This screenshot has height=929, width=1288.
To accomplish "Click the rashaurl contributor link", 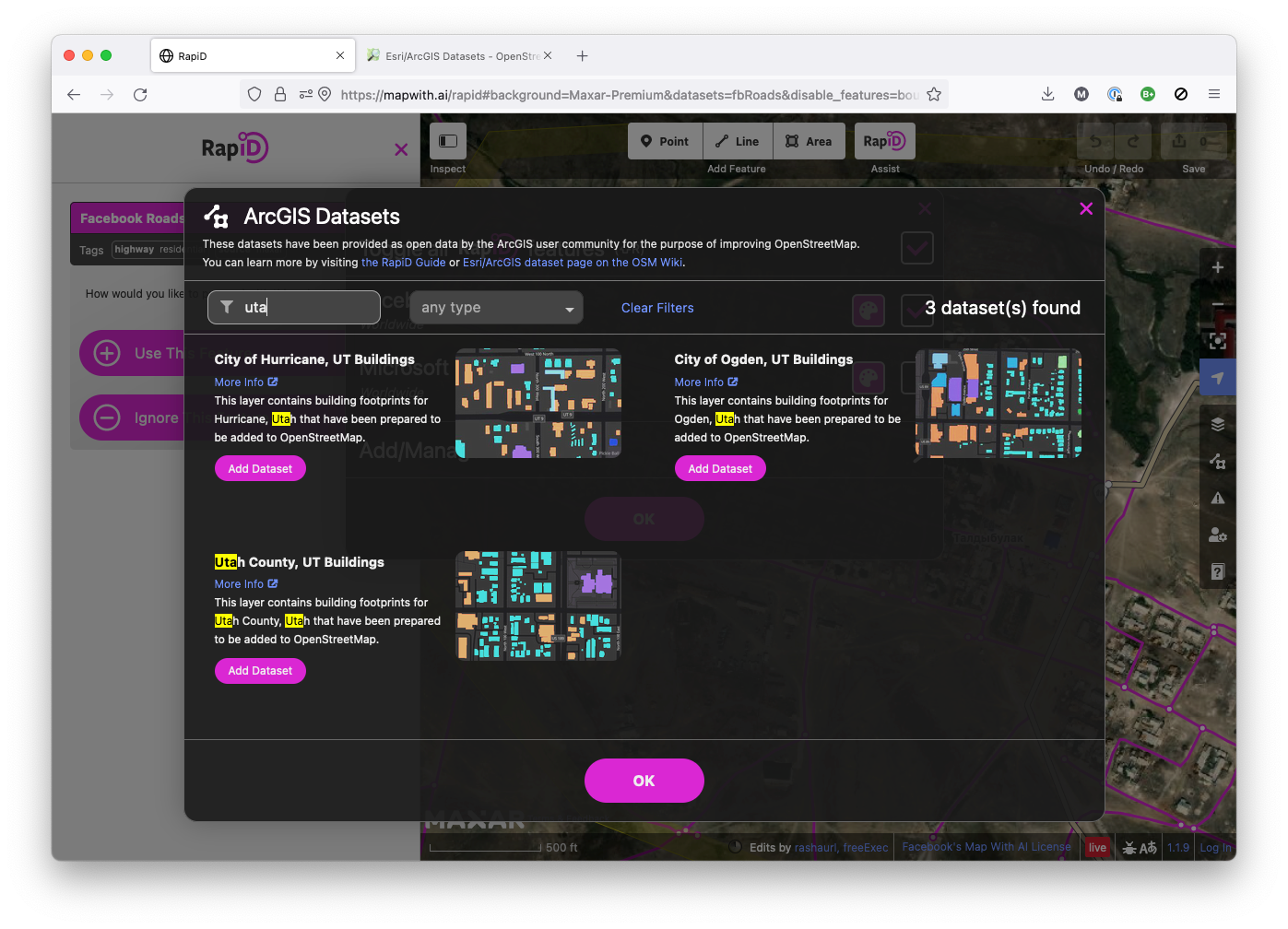I will [815, 848].
